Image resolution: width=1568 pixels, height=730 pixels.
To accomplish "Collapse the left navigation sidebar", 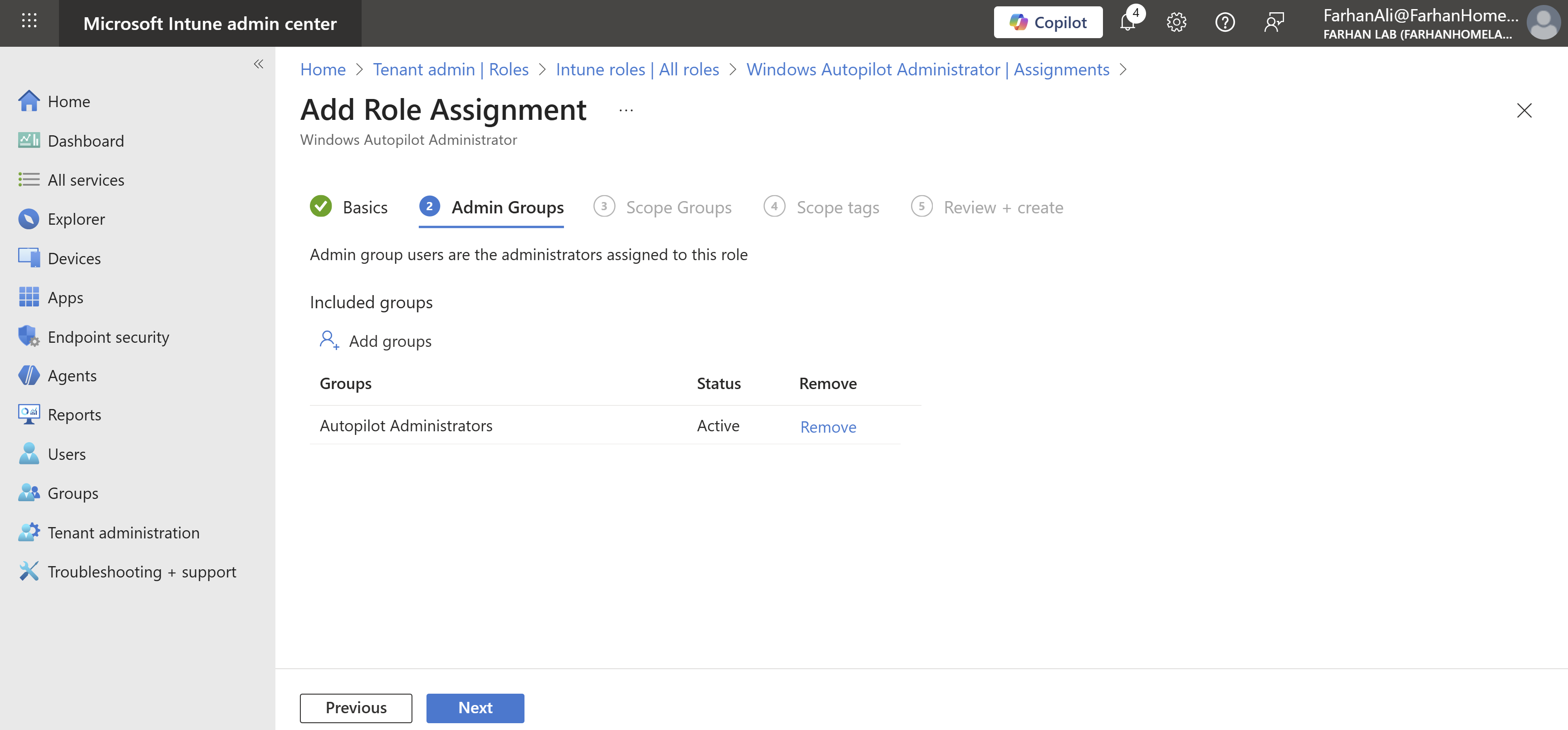I will [259, 64].
